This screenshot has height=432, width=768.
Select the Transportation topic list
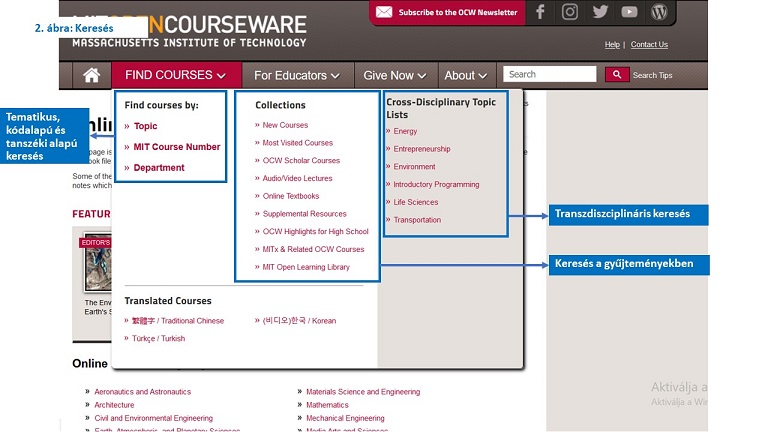click(417, 220)
